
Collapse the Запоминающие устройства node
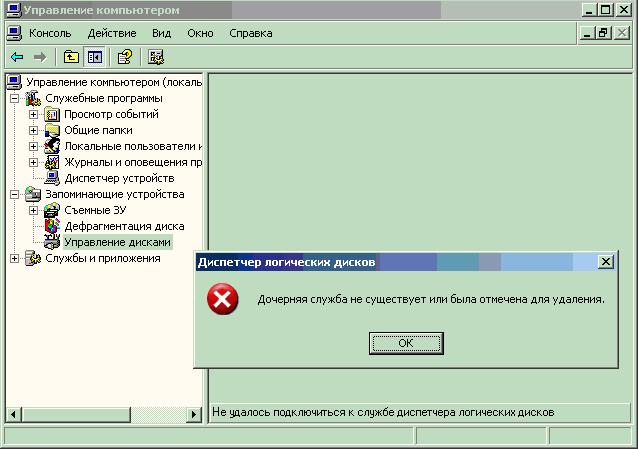[x=14, y=194]
